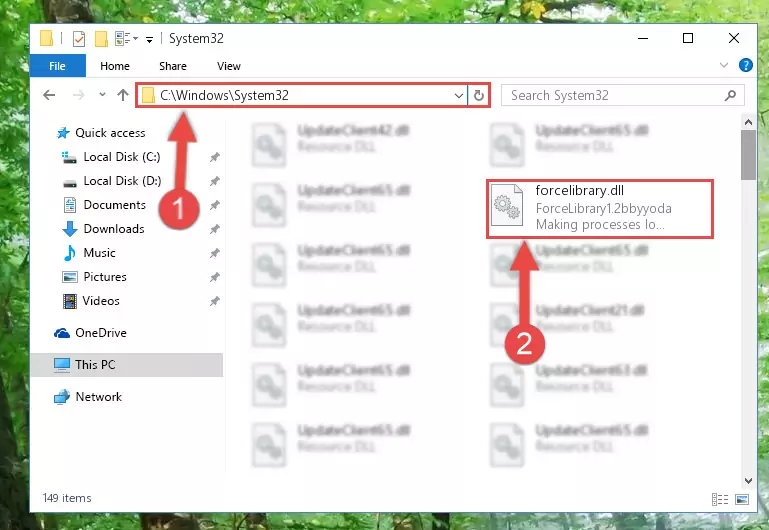The height and width of the screenshot is (530, 769).
Task: Open the File menu
Action: 57,66
